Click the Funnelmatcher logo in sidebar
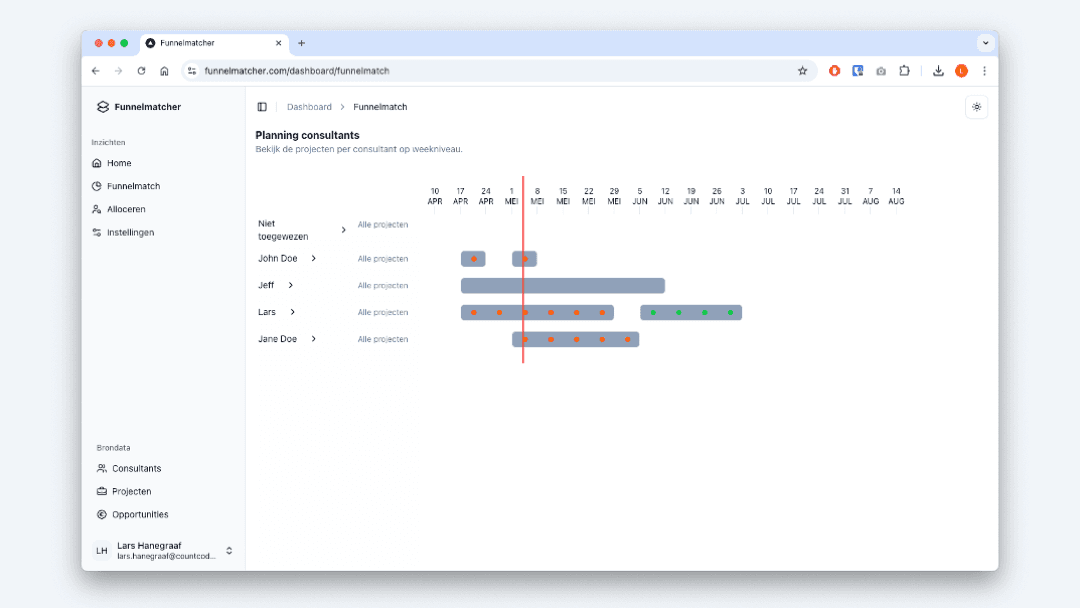This screenshot has width=1080, height=608. coord(102,107)
